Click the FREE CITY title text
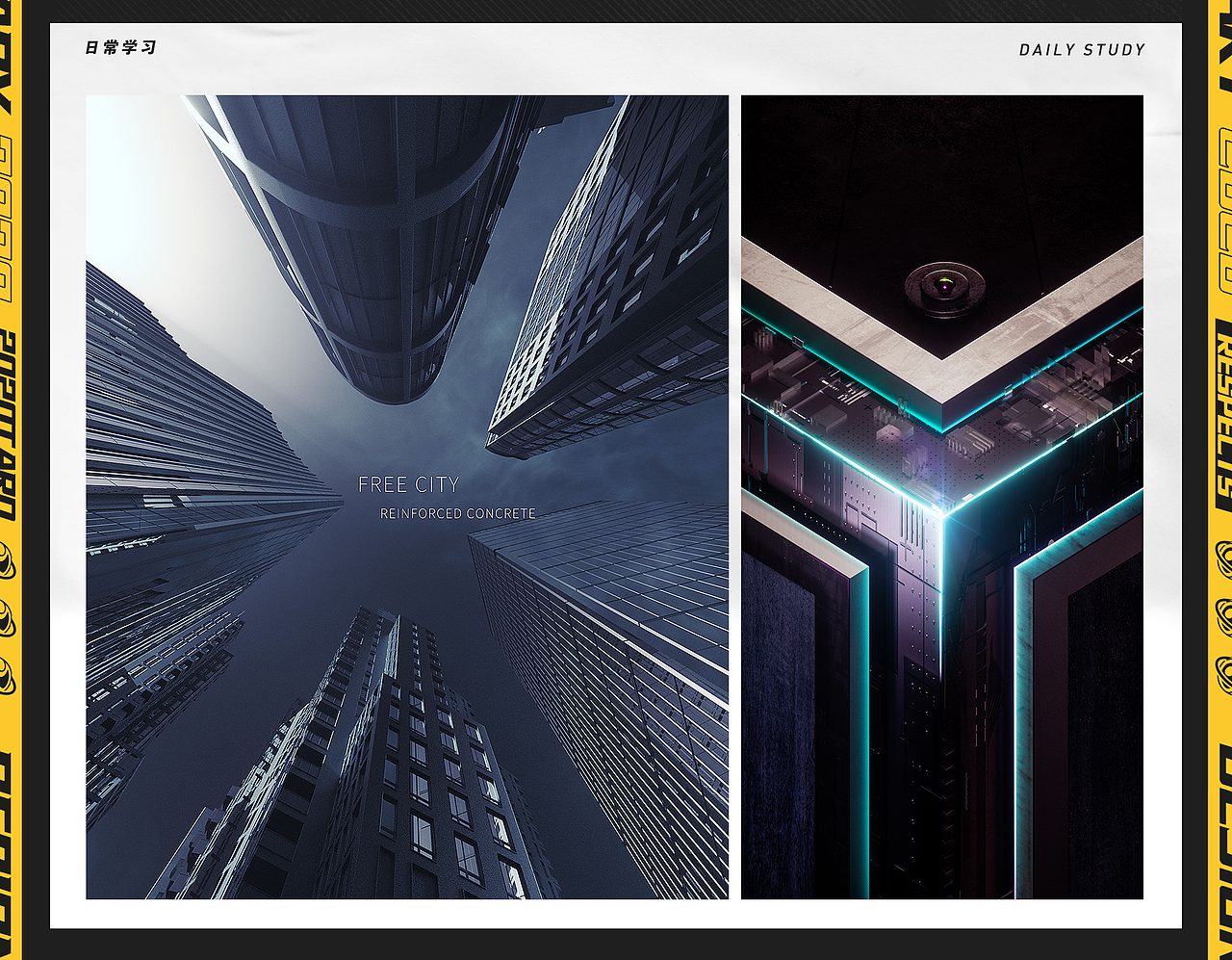 [408, 484]
